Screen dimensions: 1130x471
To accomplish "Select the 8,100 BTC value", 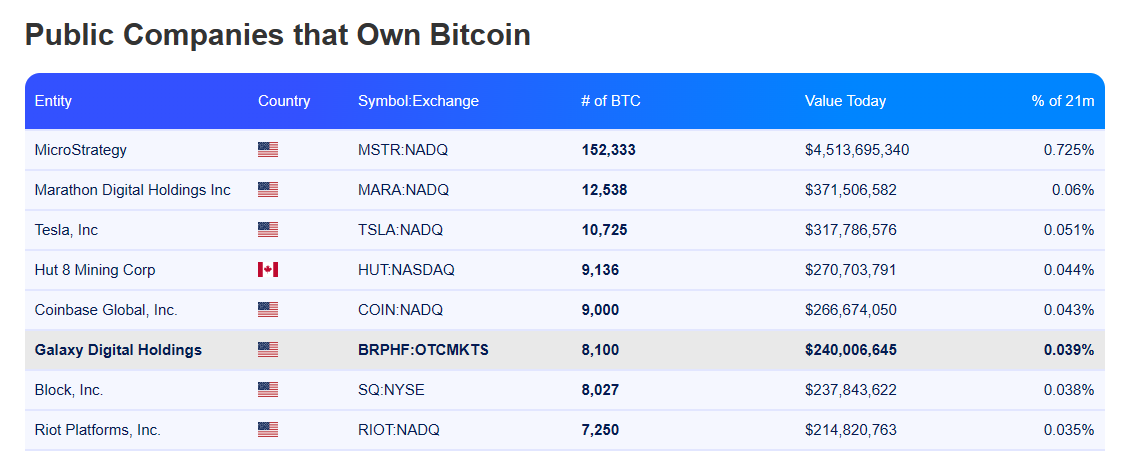I will (600, 350).
